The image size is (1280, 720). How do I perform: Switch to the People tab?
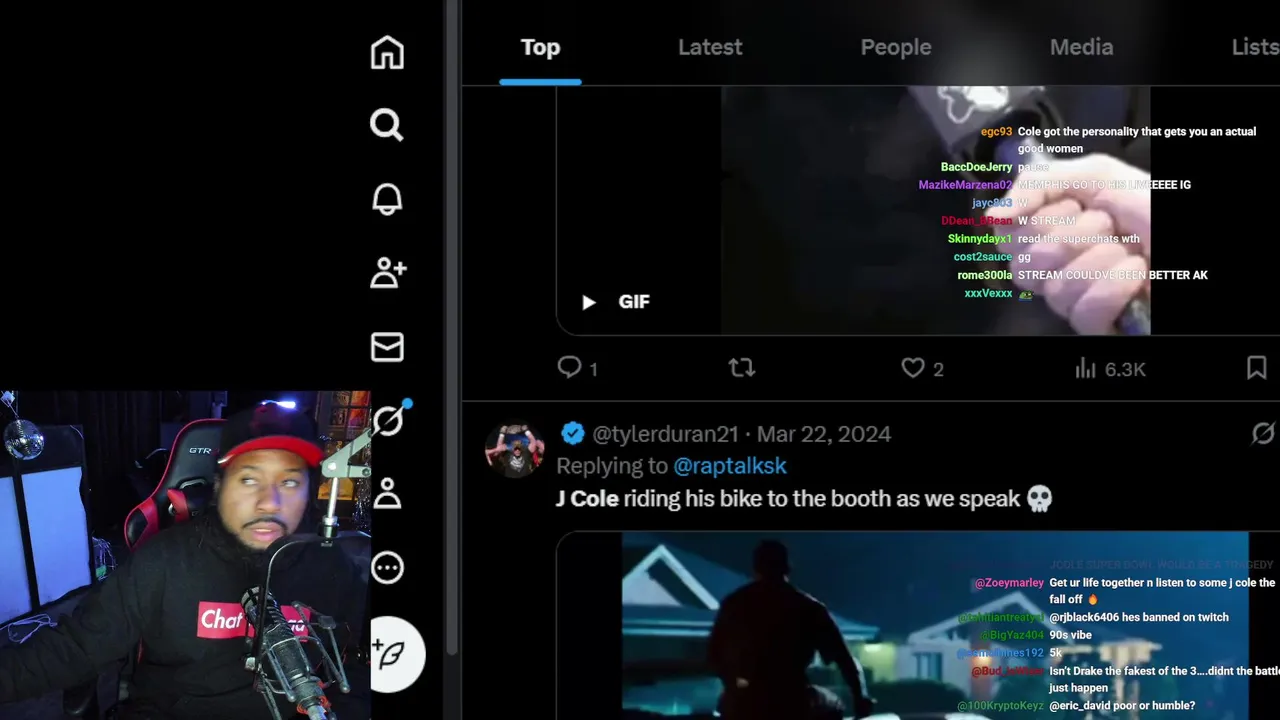pyautogui.click(x=896, y=47)
